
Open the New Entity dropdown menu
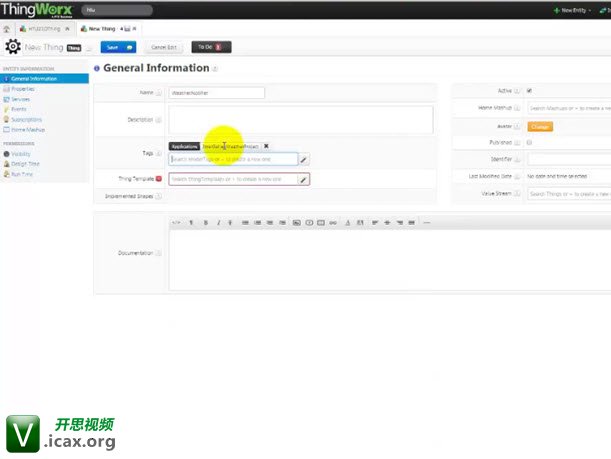pos(572,11)
